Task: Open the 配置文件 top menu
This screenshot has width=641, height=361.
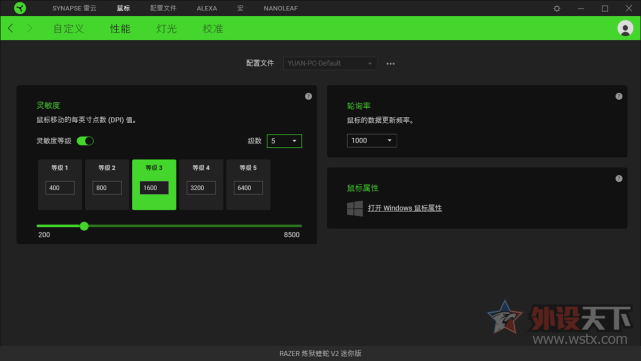Action: 163,8
